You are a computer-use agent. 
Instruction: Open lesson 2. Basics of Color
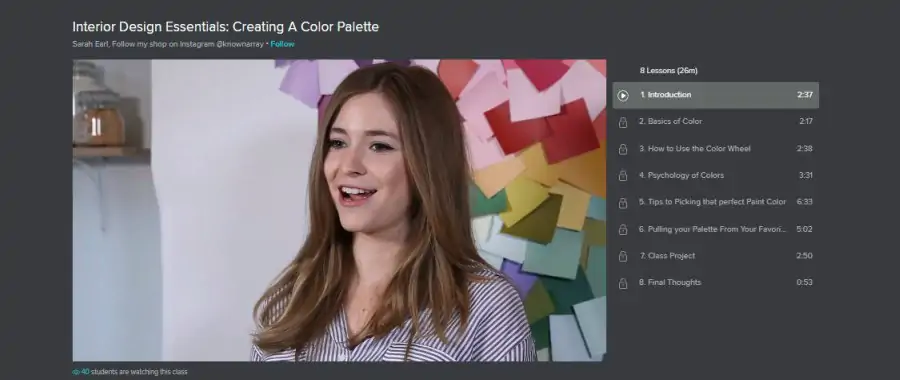[x=716, y=121]
